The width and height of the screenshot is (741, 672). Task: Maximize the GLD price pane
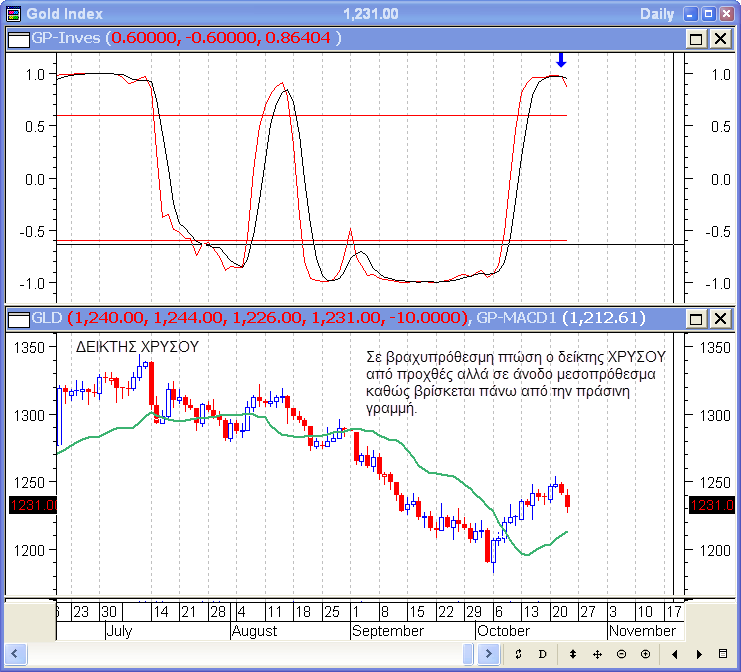pyautogui.click(x=696, y=319)
